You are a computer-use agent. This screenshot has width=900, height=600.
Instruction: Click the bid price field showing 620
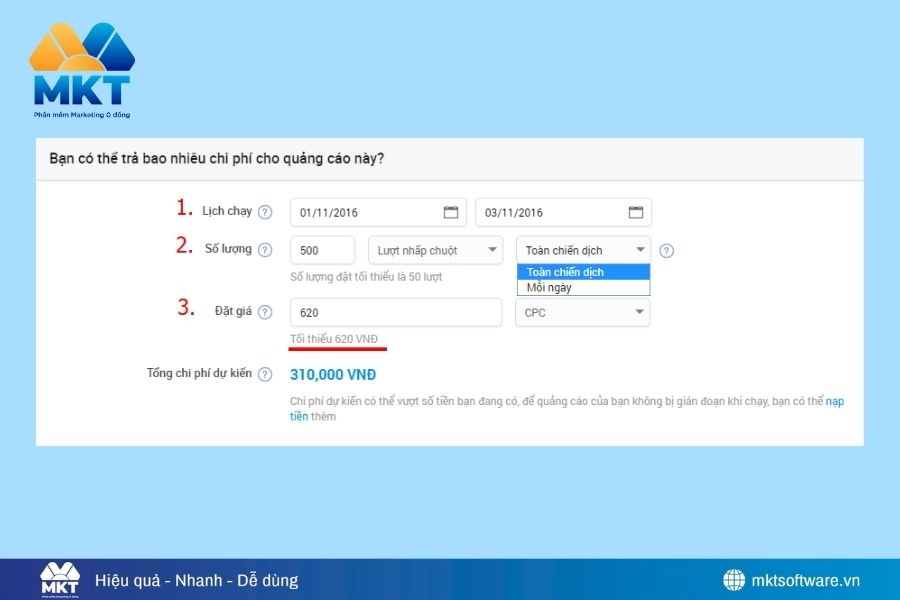point(395,311)
